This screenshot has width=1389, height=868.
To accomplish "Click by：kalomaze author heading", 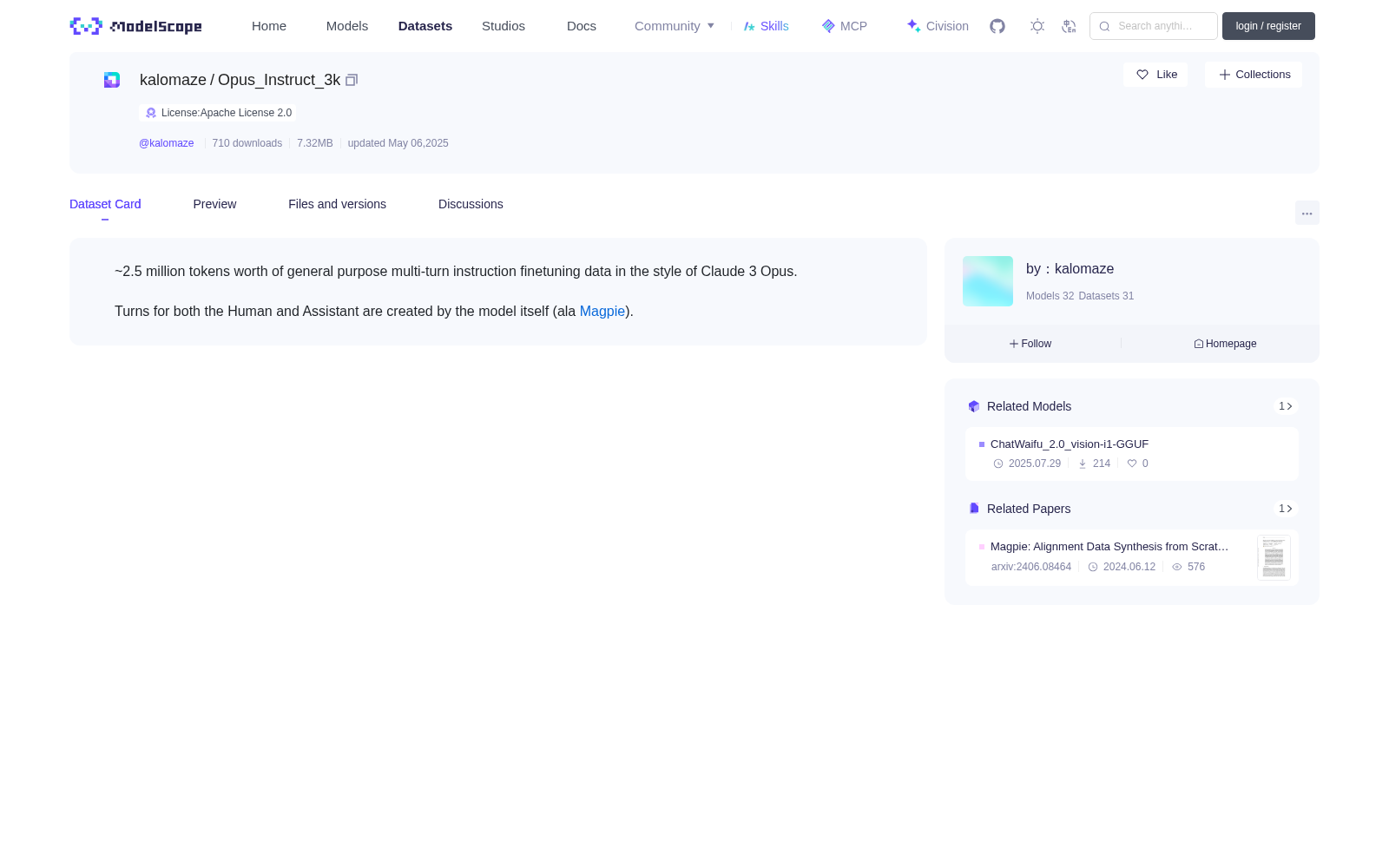I will tap(1070, 269).
